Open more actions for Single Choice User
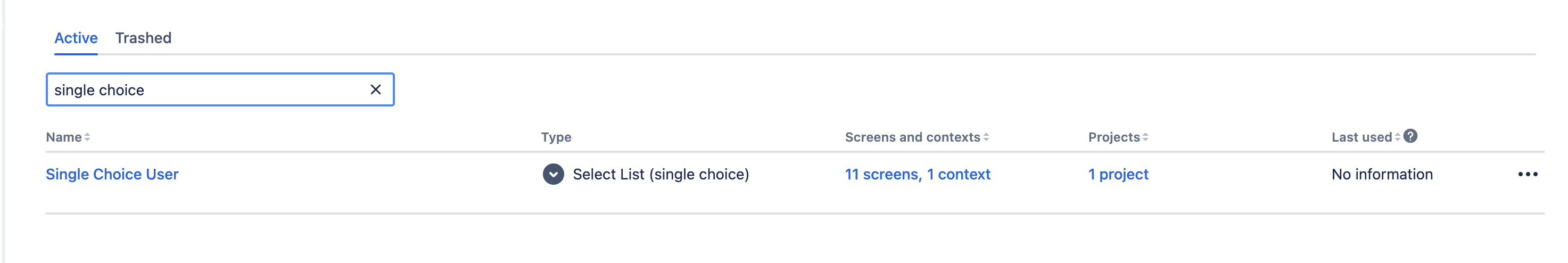Image resolution: width=1568 pixels, height=263 pixels. point(1527,174)
